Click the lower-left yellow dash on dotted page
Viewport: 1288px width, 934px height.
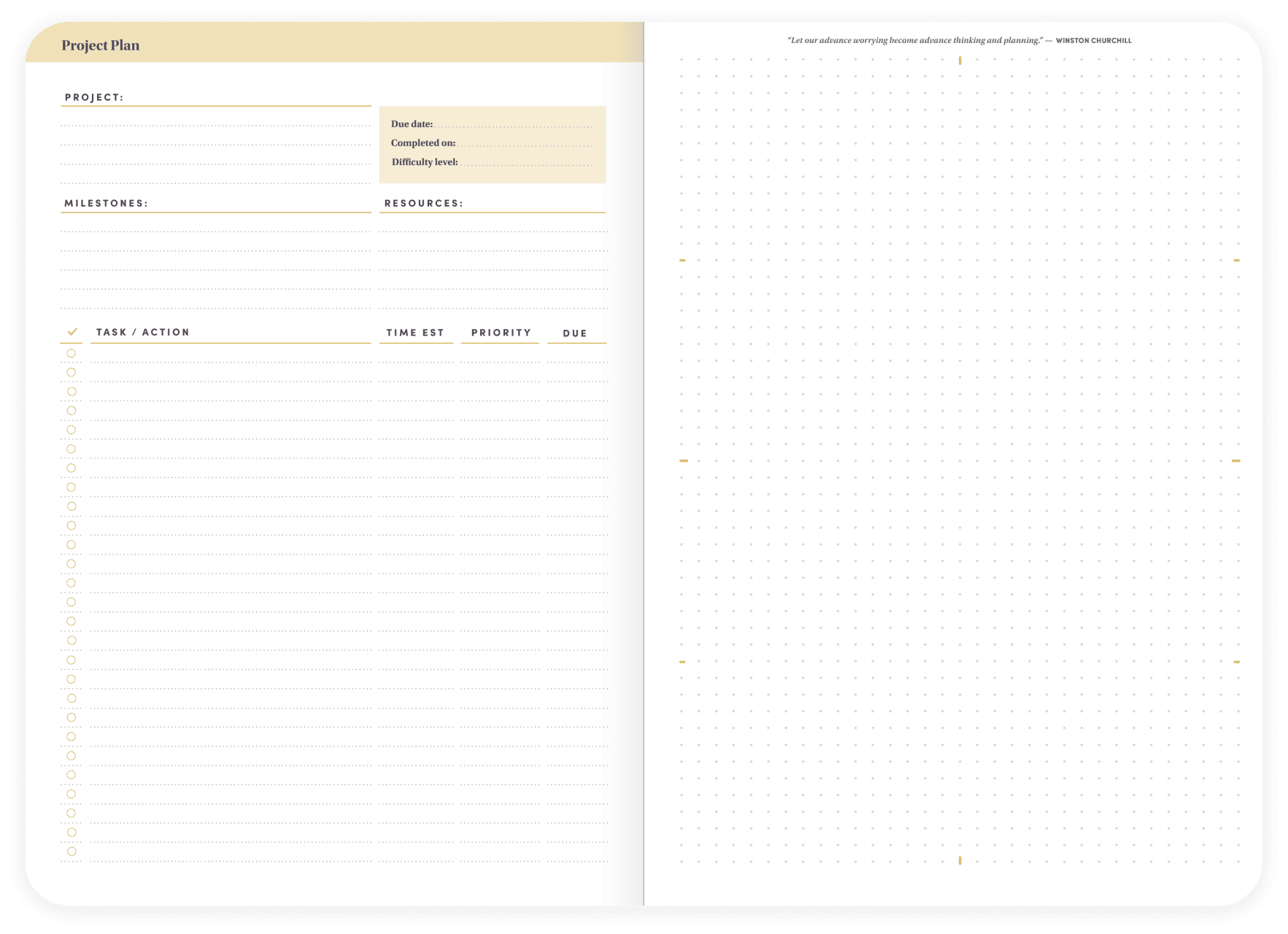point(682,662)
